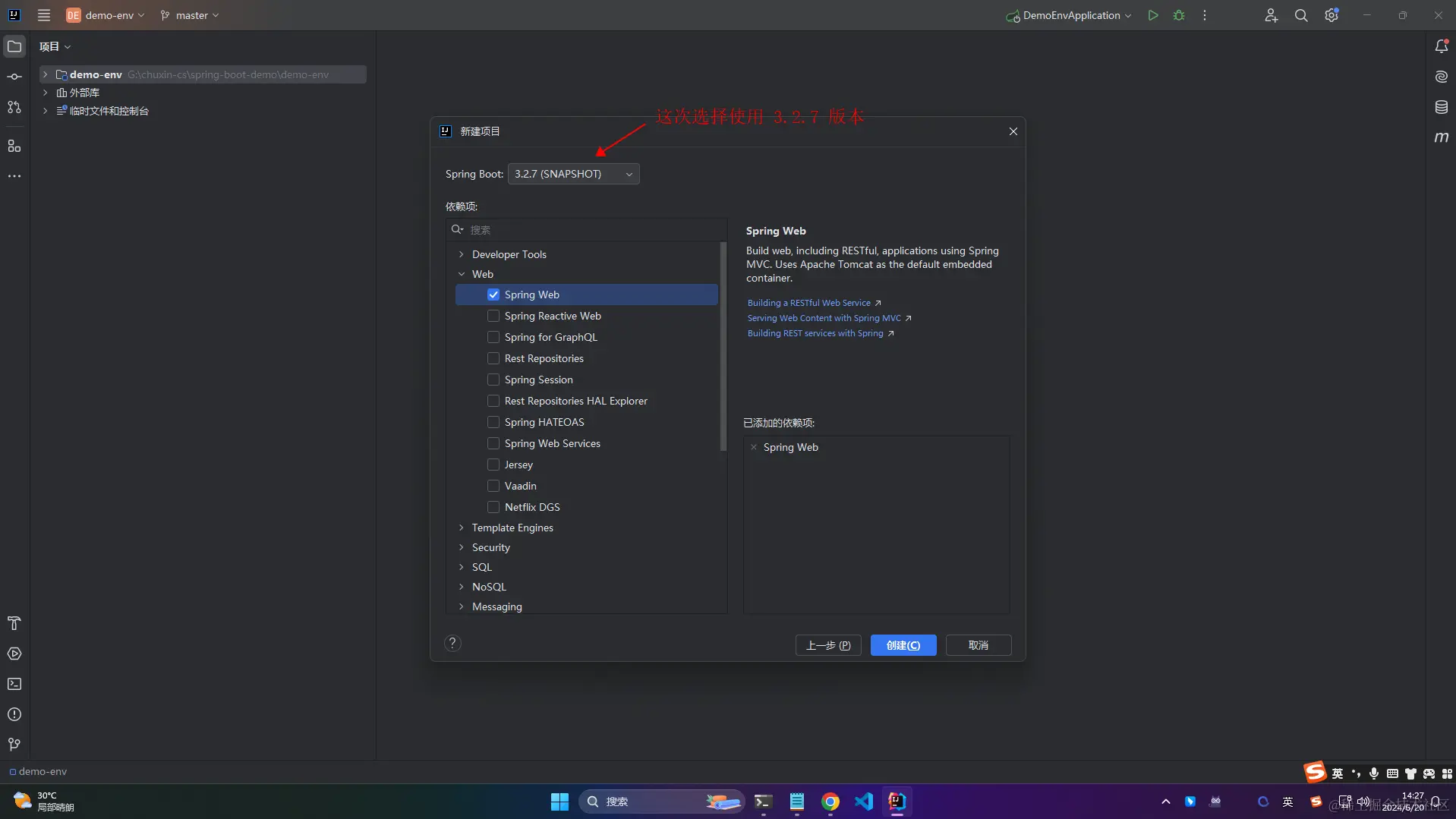
Task: Open the master branch selector
Action: click(190, 15)
